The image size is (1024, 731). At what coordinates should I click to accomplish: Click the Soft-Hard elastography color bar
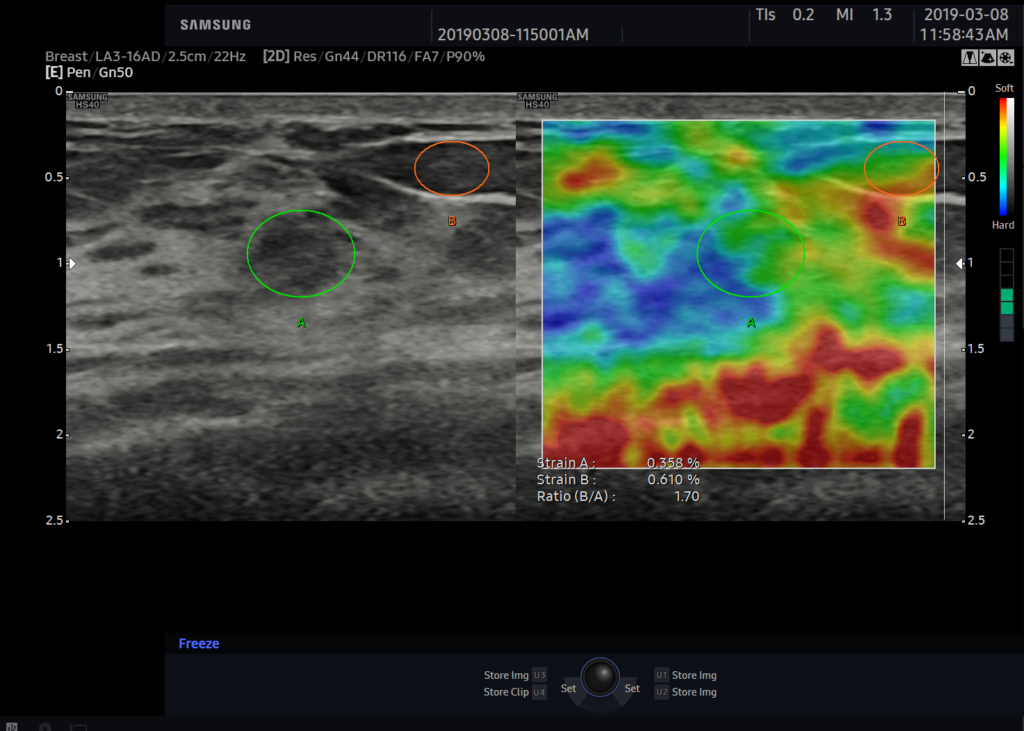[1003, 156]
